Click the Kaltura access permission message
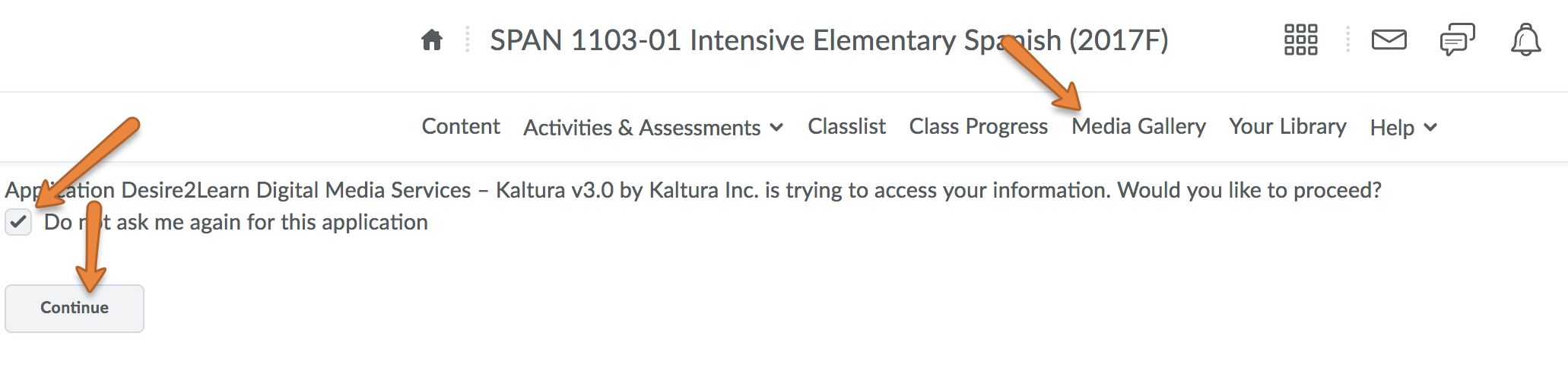This screenshot has width=1568, height=371. 693,189
